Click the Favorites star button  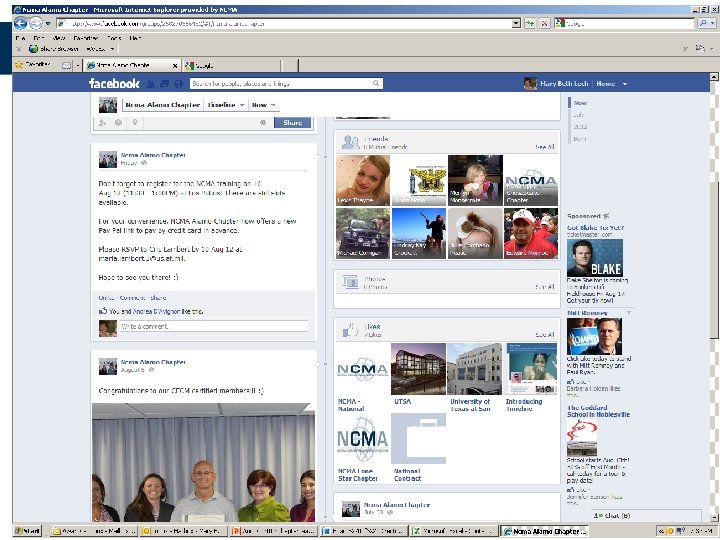[32, 65]
